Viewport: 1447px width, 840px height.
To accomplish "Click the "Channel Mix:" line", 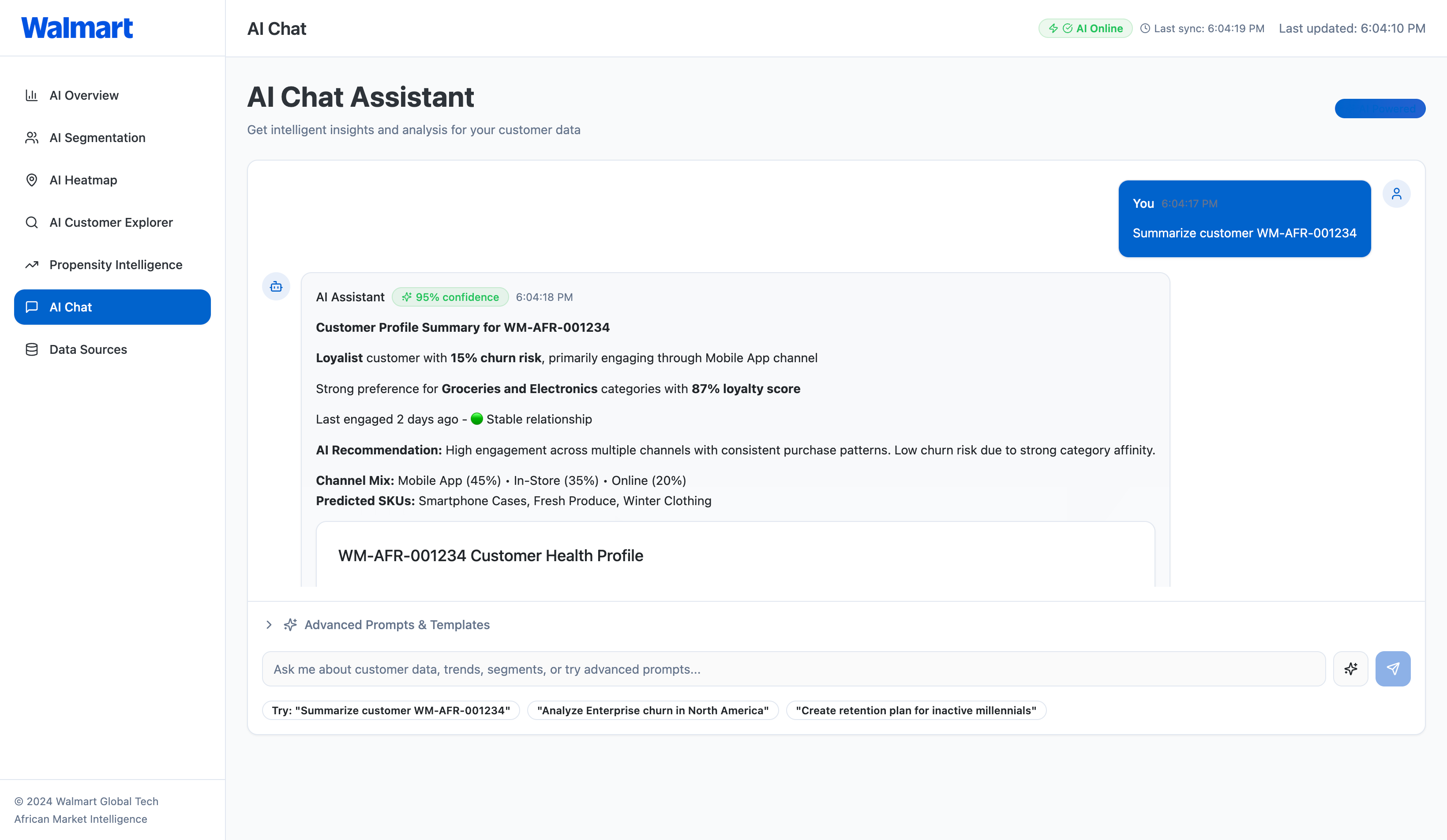I will (501, 480).
